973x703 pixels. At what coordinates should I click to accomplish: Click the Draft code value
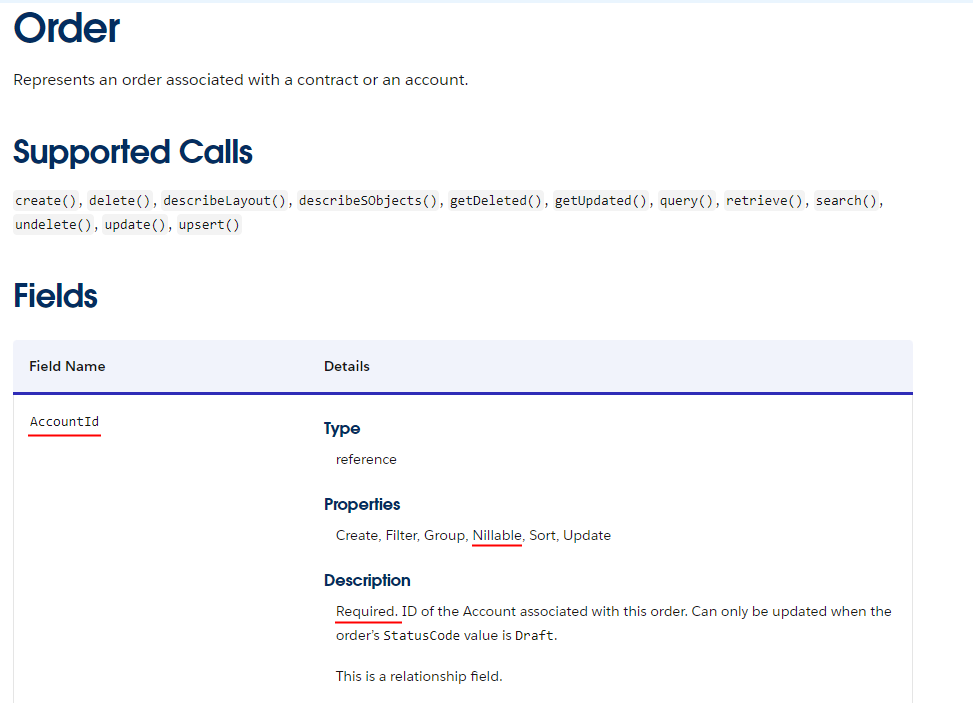click(534, 635)
